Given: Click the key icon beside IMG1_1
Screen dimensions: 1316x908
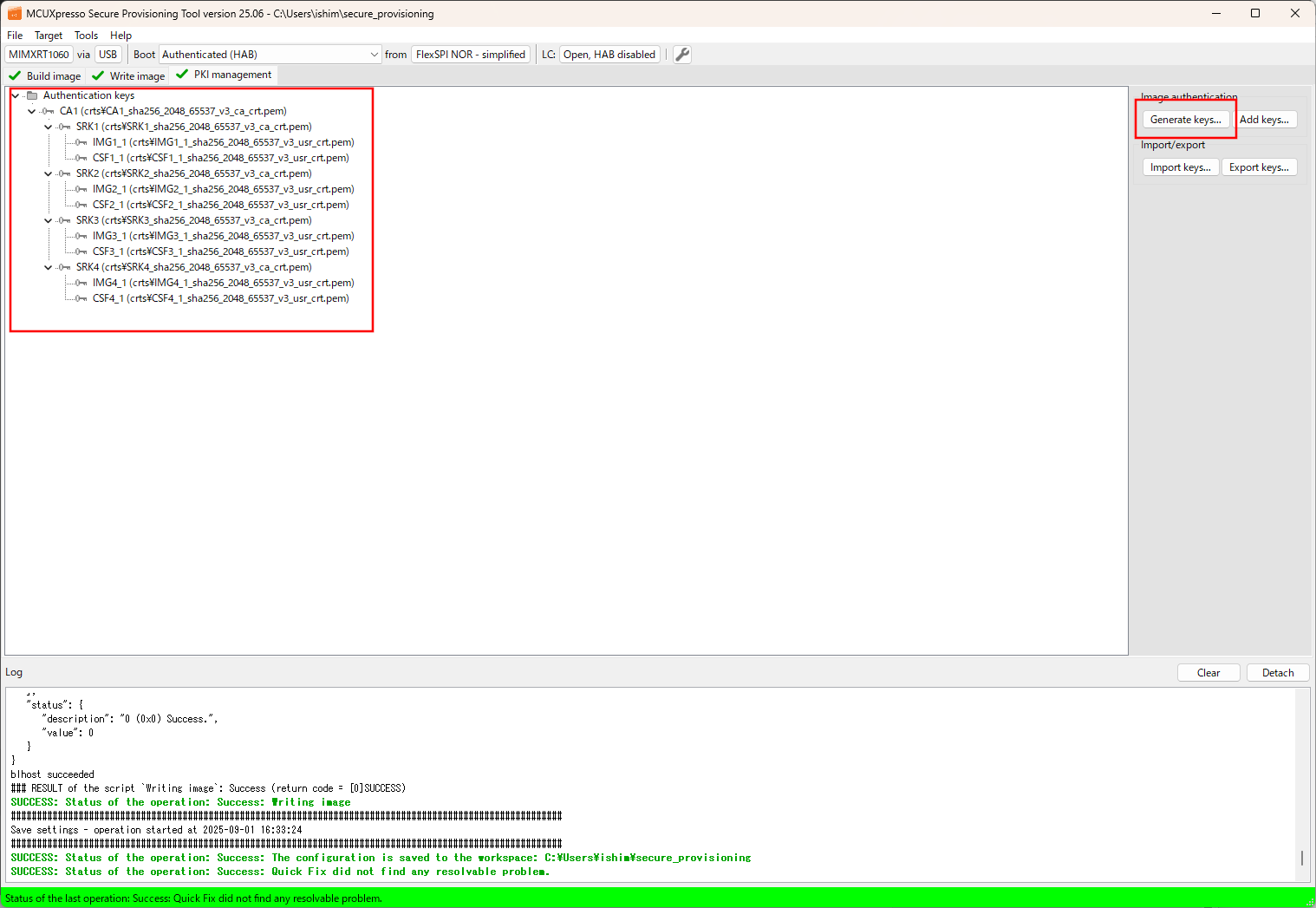Looking at the screenshot, I should pos(81,142).
